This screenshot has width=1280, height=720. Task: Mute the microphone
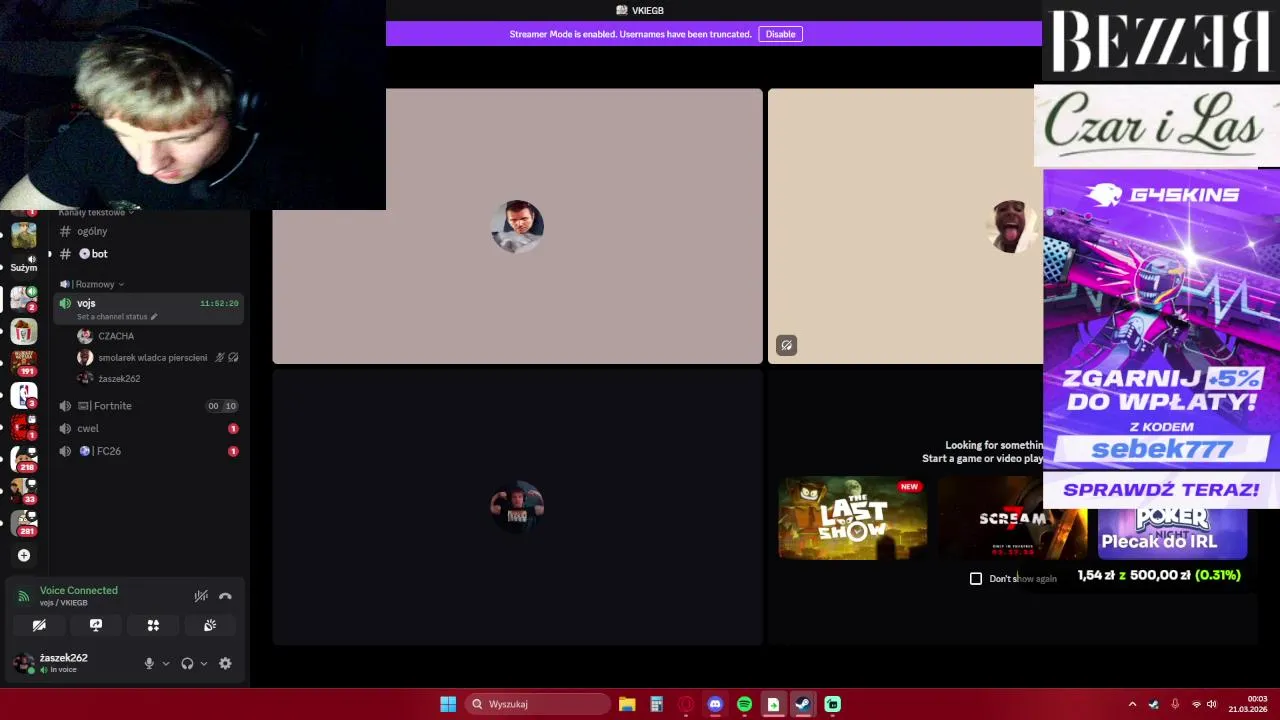[149, 663]
